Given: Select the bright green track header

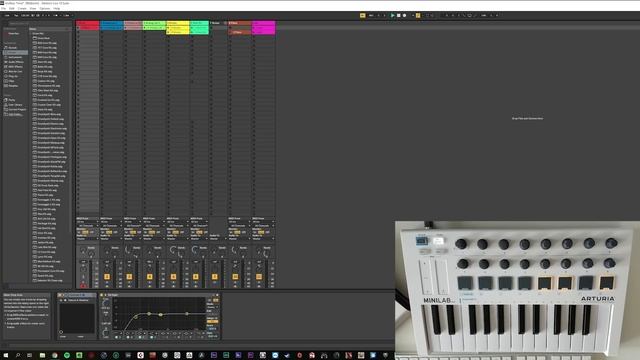Looking at the screenshot, I should (x=154, y=23).
